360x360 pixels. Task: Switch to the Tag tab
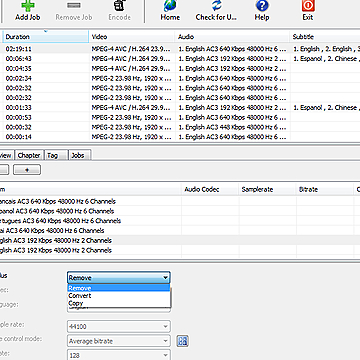pos(56,155)
